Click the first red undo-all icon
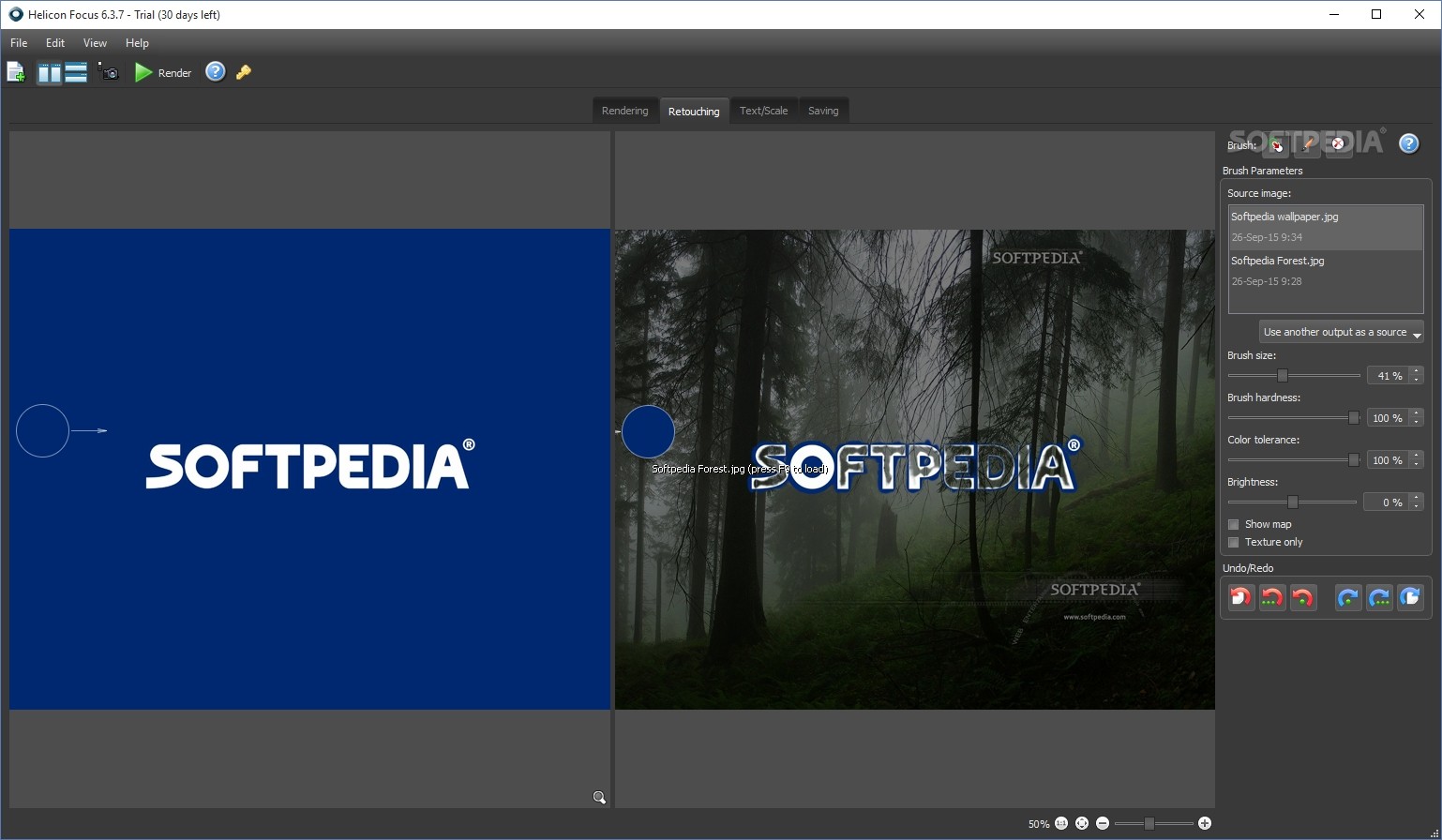 coord(1240,597)
